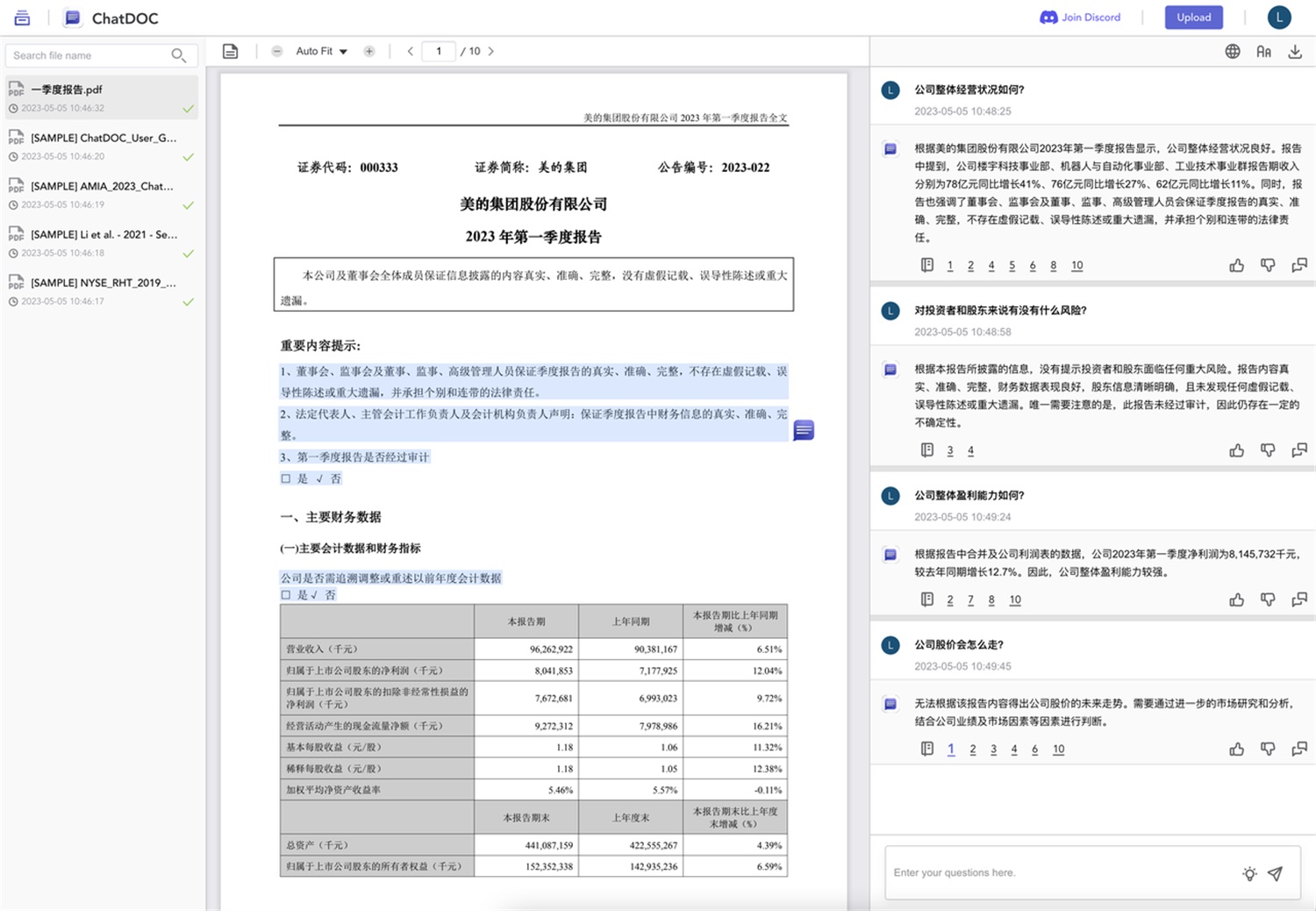Click the question 公司股价会怎么走?
The image size is (1316, 911).
coord(958,644)
